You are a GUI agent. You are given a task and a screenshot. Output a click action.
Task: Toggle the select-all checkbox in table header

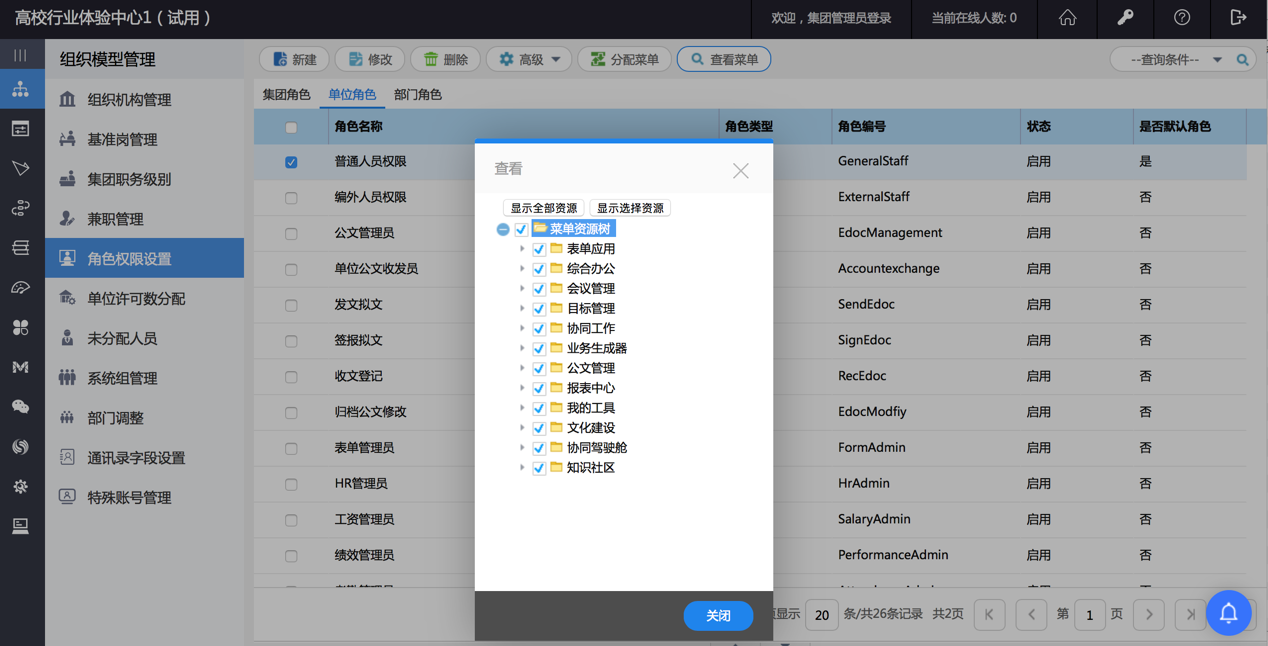pyautogui.click(x=290, y=127)
